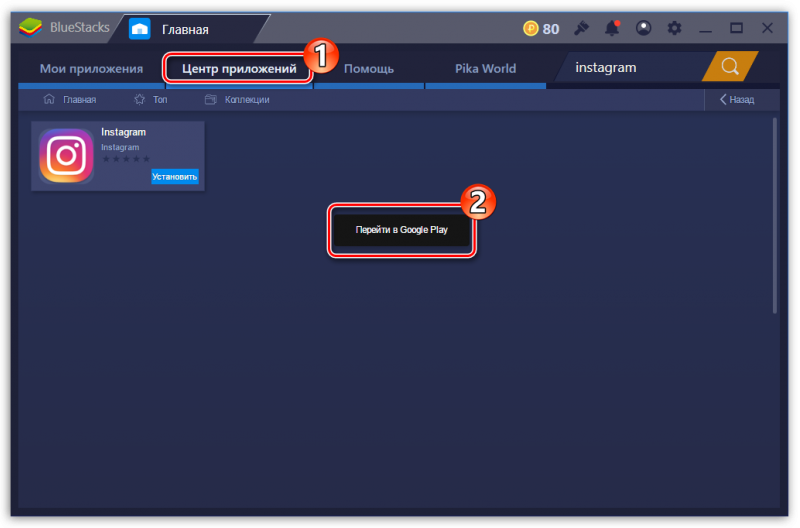Go to Главная in app center navigation
This screenshot has width=800, height=528.
80,99
